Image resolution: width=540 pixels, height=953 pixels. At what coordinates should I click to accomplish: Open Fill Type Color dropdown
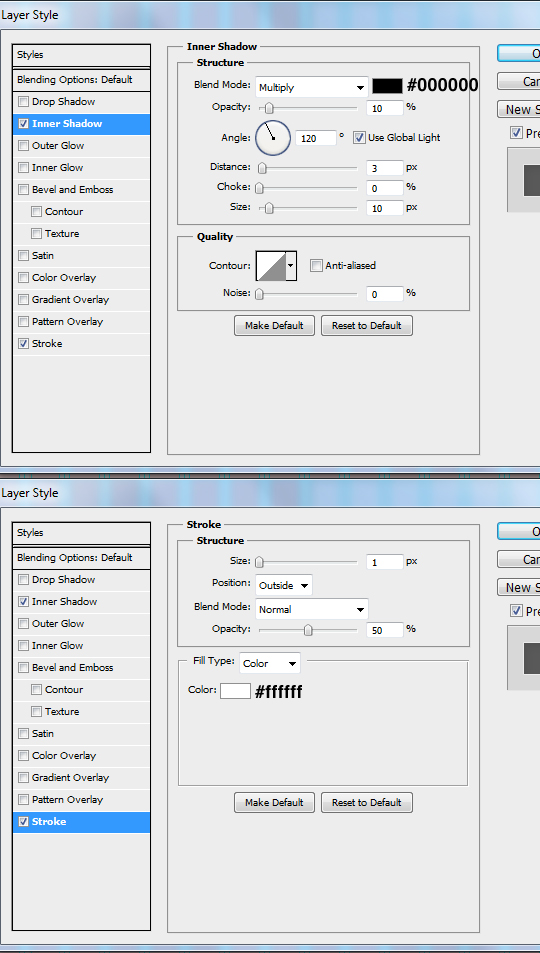tap(270, 663)
